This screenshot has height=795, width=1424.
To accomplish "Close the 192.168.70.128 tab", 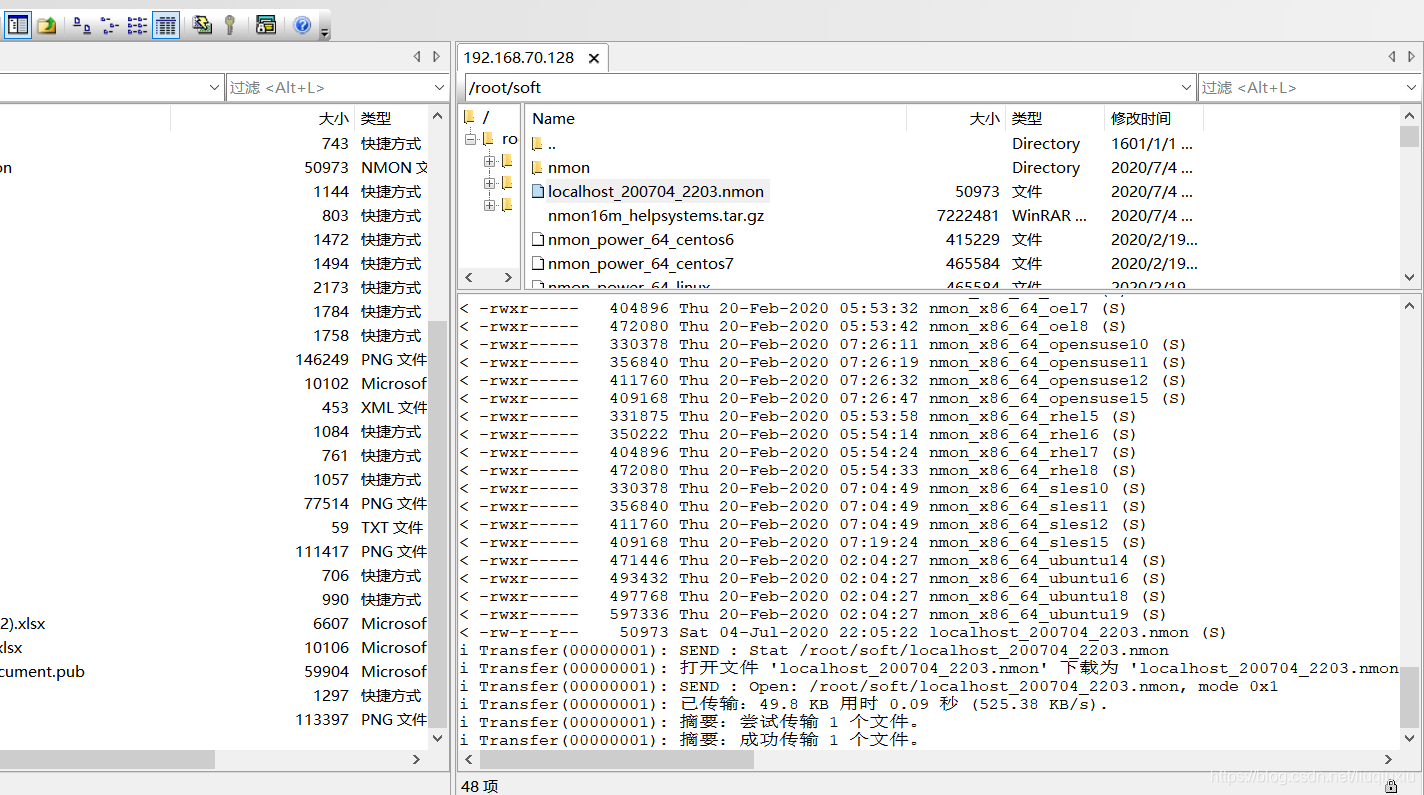I will click(594, 59).
